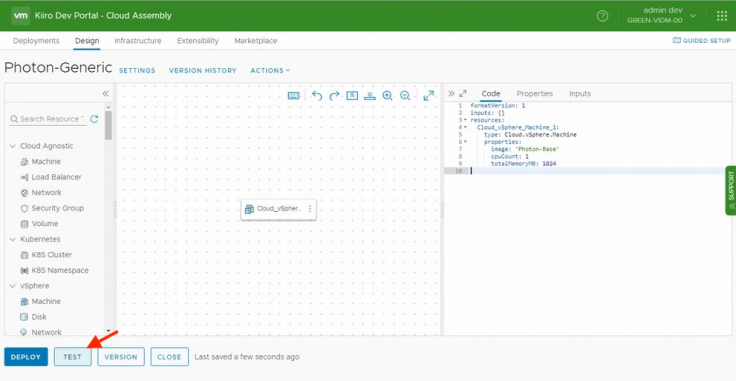Open the Support side tab

pyautogui.click(x=730, y=190)
